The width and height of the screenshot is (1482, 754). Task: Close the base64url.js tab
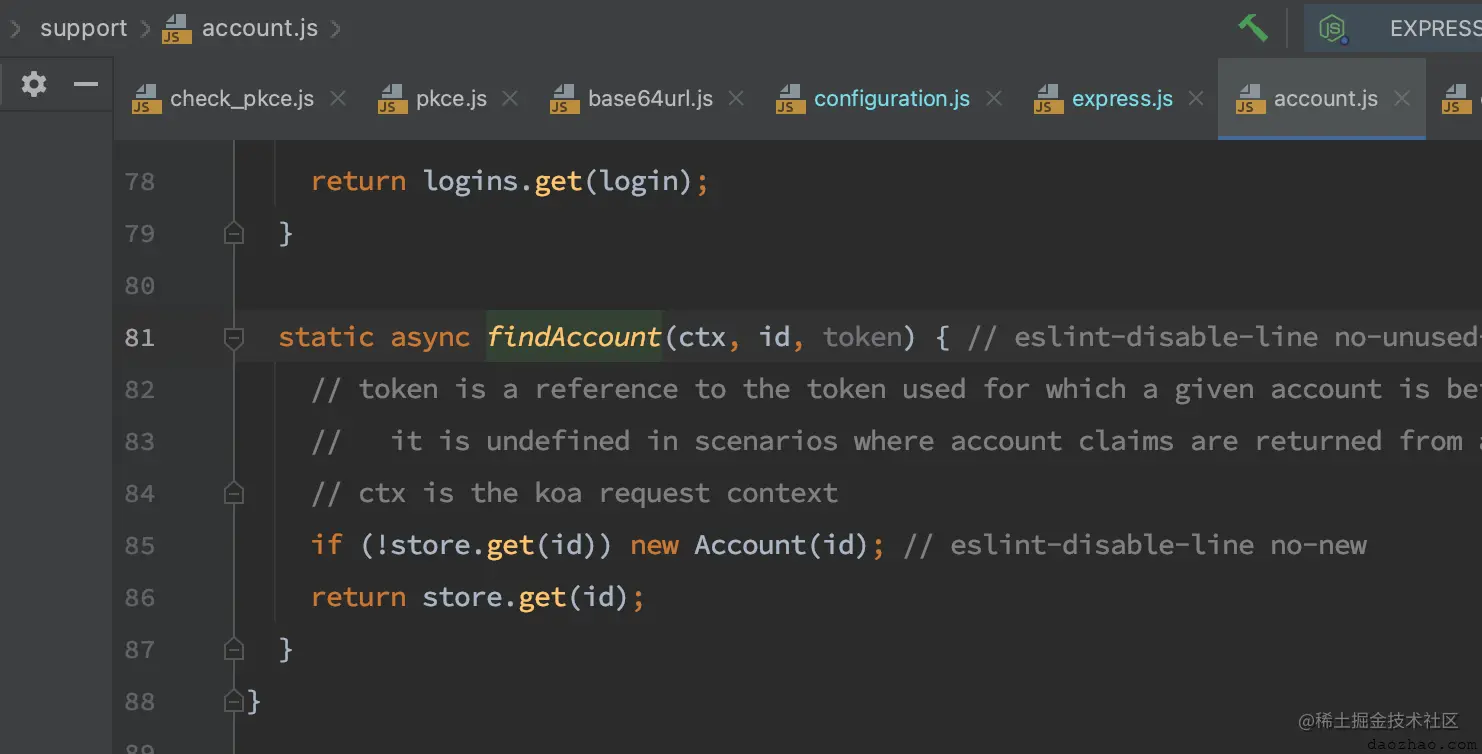pyautogui.click(x=736, y=98)
